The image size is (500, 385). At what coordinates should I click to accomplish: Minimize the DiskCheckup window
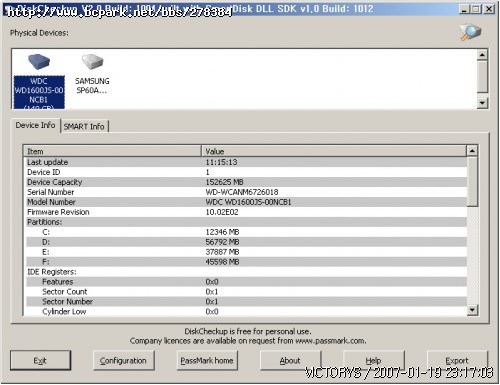click(x=464, y=9)
